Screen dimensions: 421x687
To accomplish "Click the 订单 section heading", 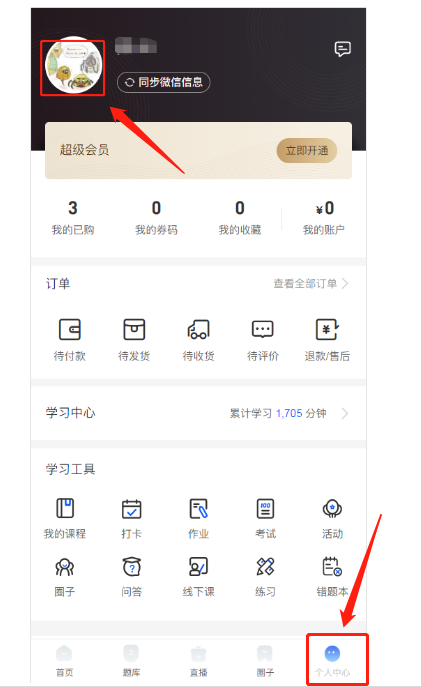I will [x=58, y=283].
